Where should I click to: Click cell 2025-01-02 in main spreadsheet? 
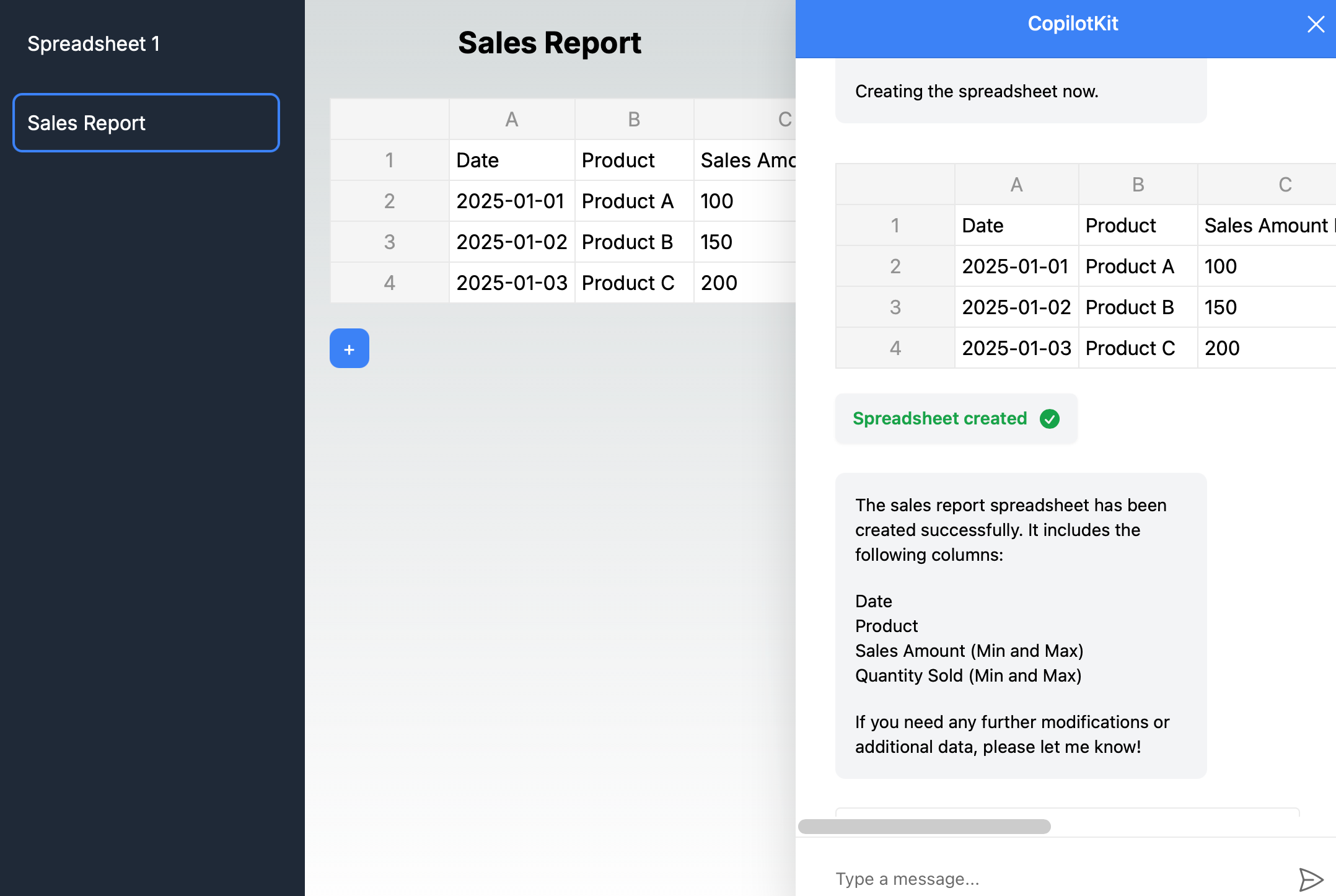pos(512,242)
